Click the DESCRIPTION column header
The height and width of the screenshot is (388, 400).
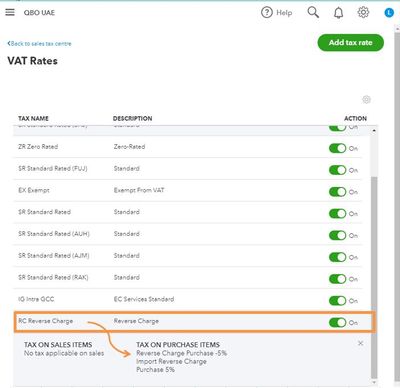pos(132,118)
